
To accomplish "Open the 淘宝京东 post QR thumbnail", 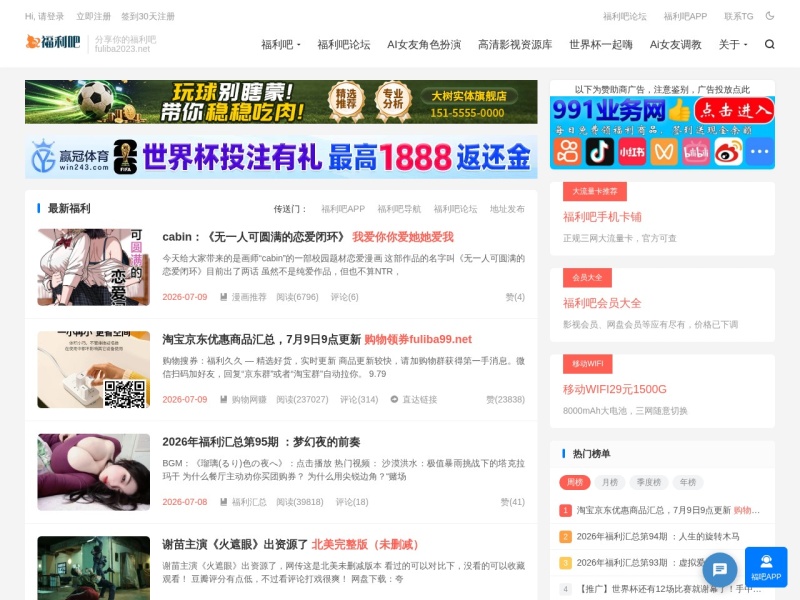I will point(93,369).
